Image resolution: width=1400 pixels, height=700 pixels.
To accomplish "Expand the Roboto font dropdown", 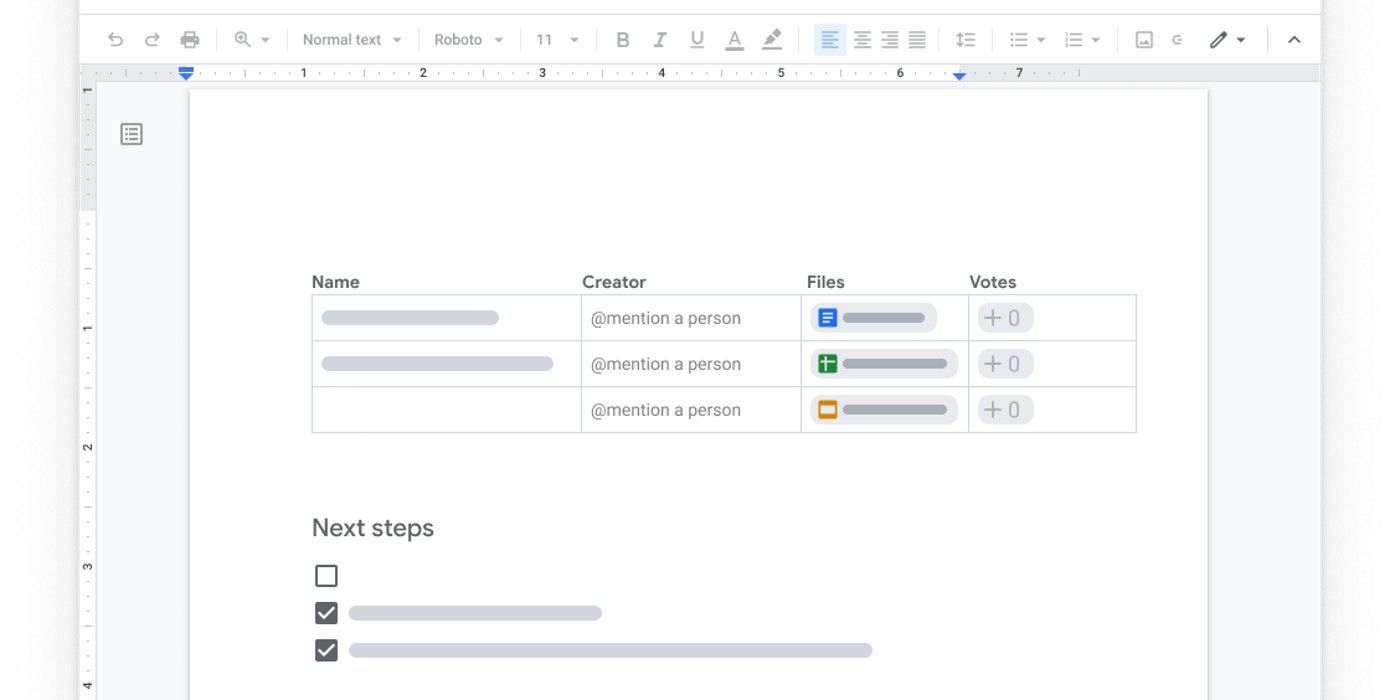I will point(468,40).
